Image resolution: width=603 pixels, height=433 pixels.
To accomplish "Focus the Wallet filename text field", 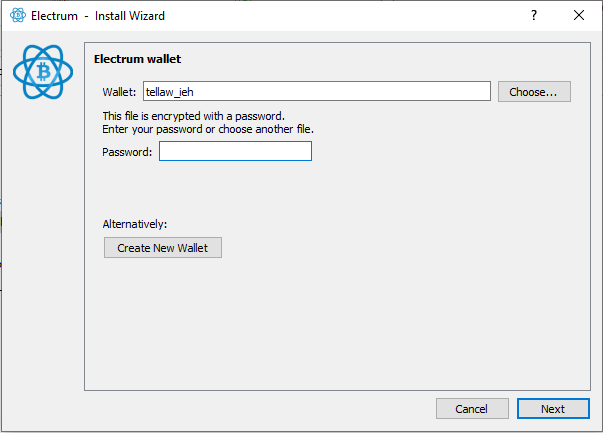I will point(317,92).
